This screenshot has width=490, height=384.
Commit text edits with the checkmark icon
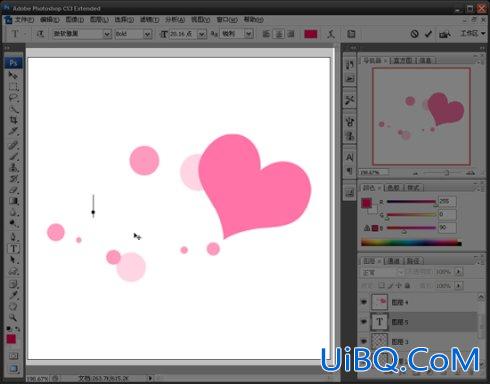tap(428, 34)
